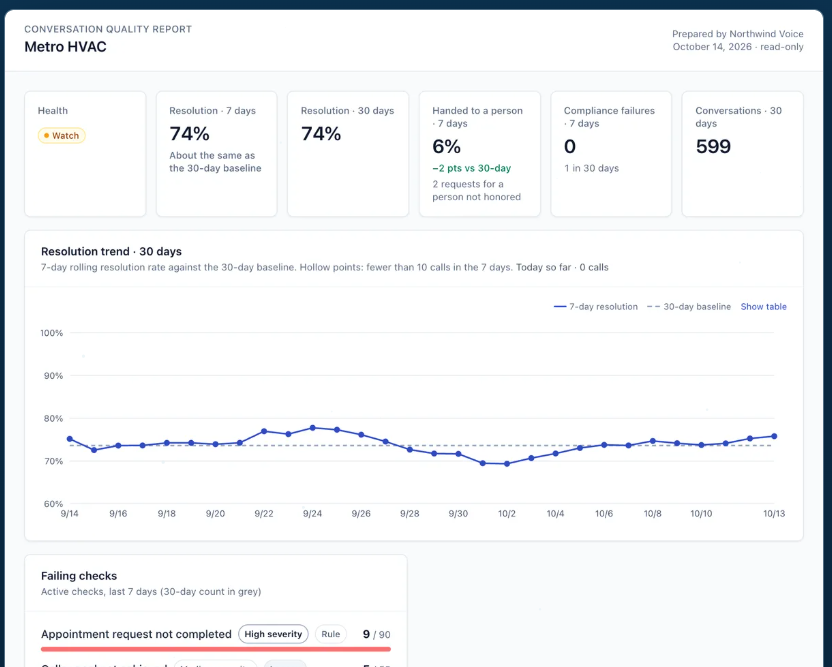This screenshot has height=667, width=832.
Task: Click the "9 / 90" failing count
Action: 376,634
